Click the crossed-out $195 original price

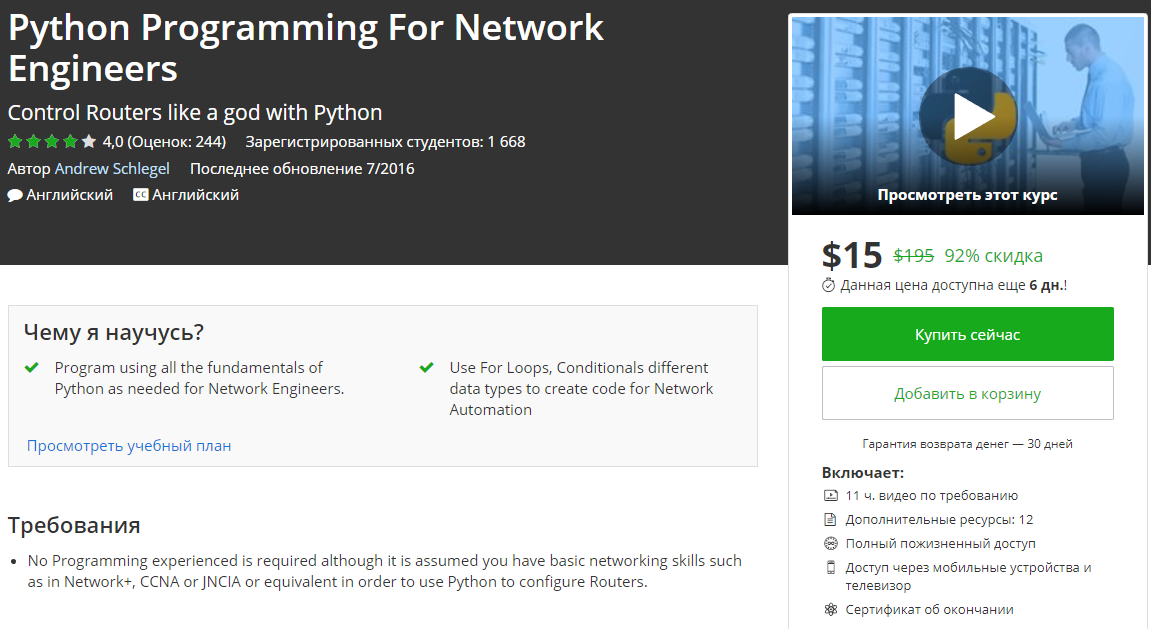coord(913,256)
